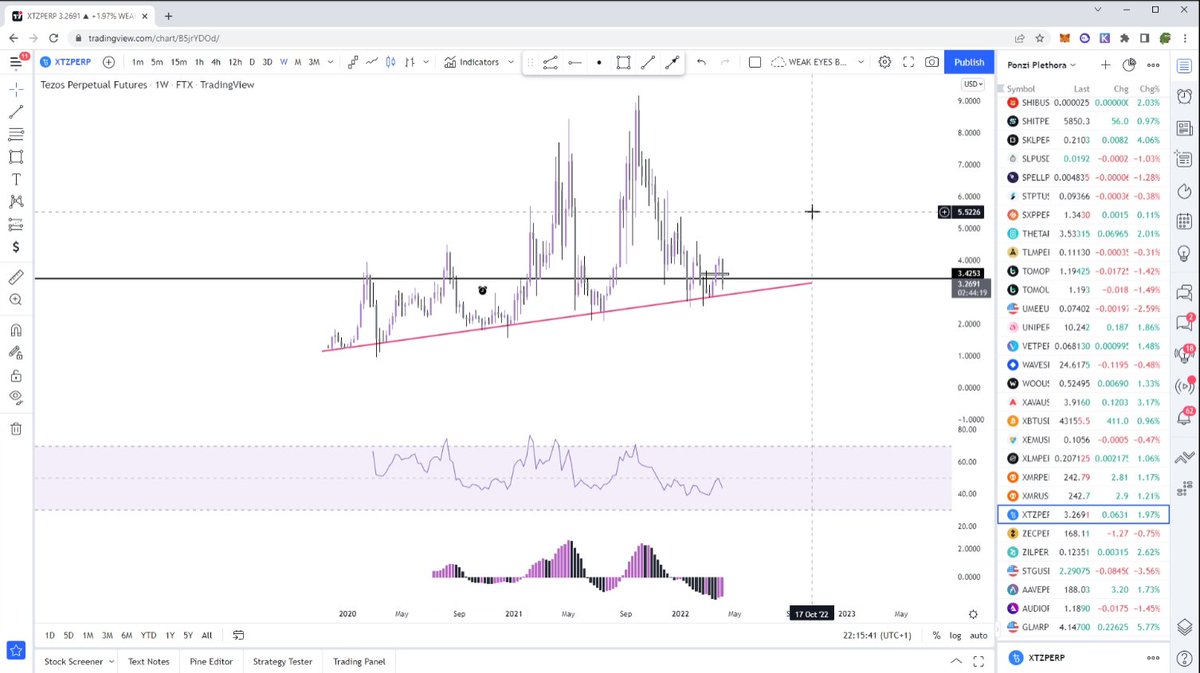Open the layout selection square icon
The image size is (1200, 673).
pyautogui.click(x=754, y=62)
